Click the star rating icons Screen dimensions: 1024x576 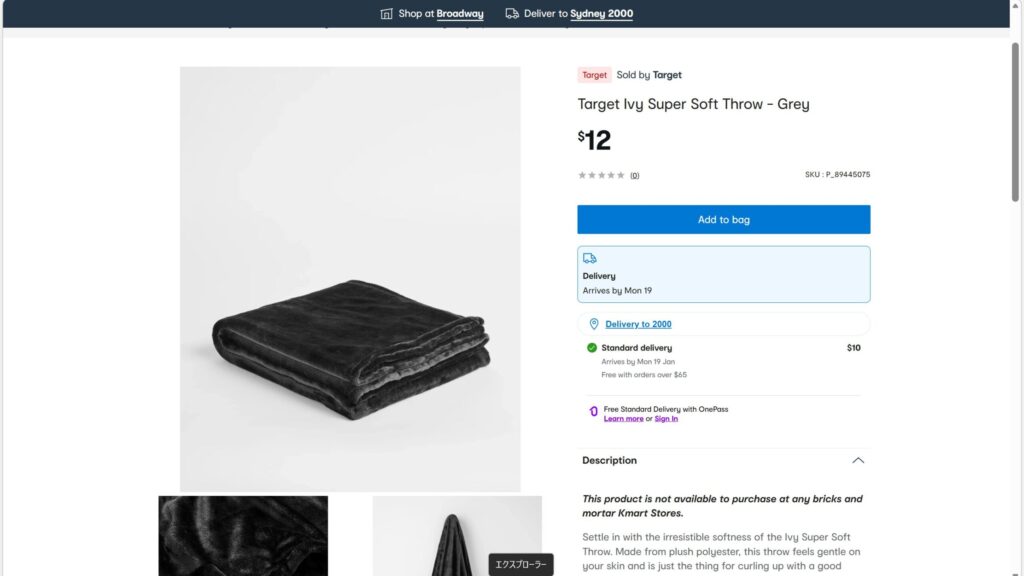point(601,175)
